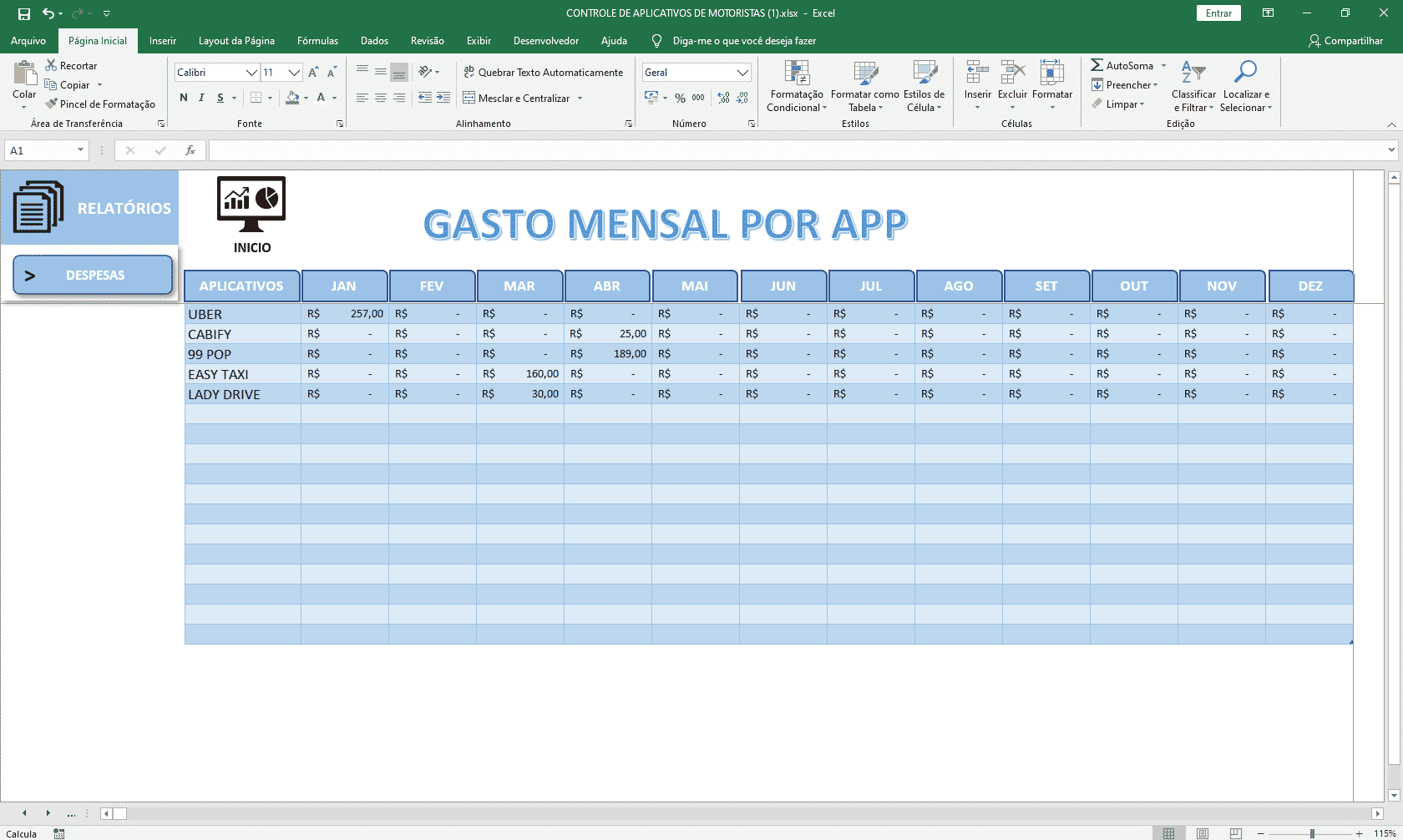Open the Arquivo menu

(x=28, y=40)
